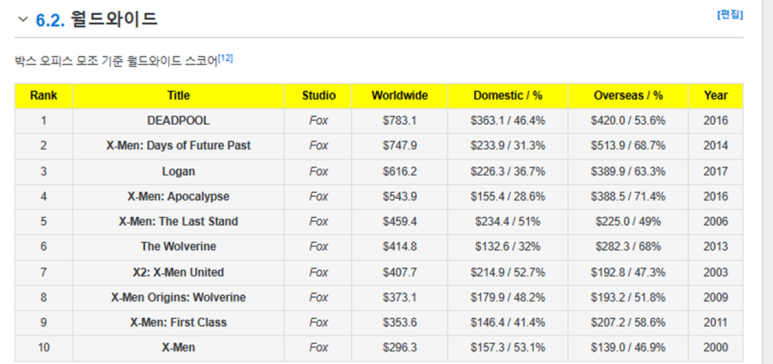
Task: Select the Title column header
Action: (x=178, y=96)
